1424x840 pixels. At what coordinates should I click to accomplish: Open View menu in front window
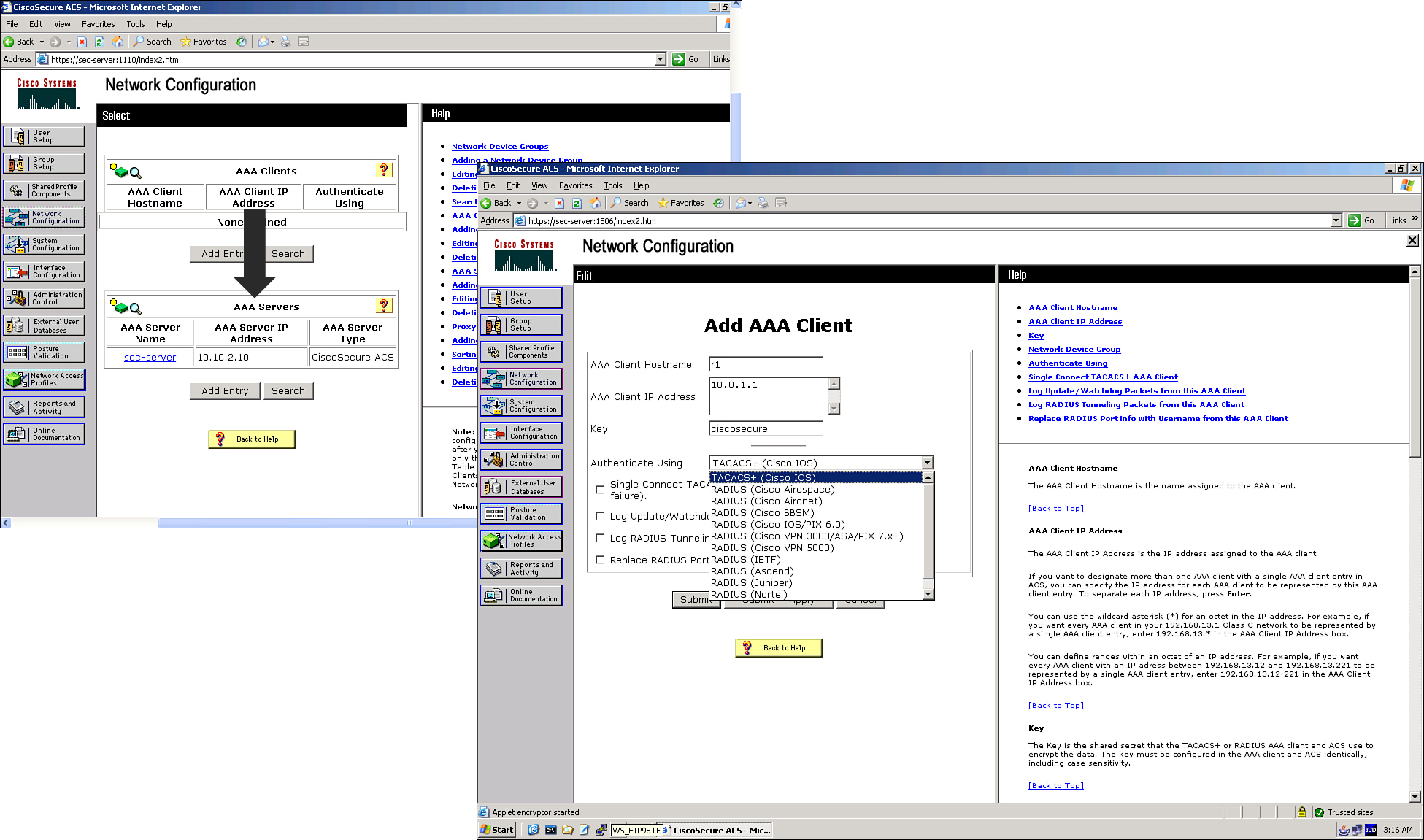pyautogui.click(x=539, y=185)
